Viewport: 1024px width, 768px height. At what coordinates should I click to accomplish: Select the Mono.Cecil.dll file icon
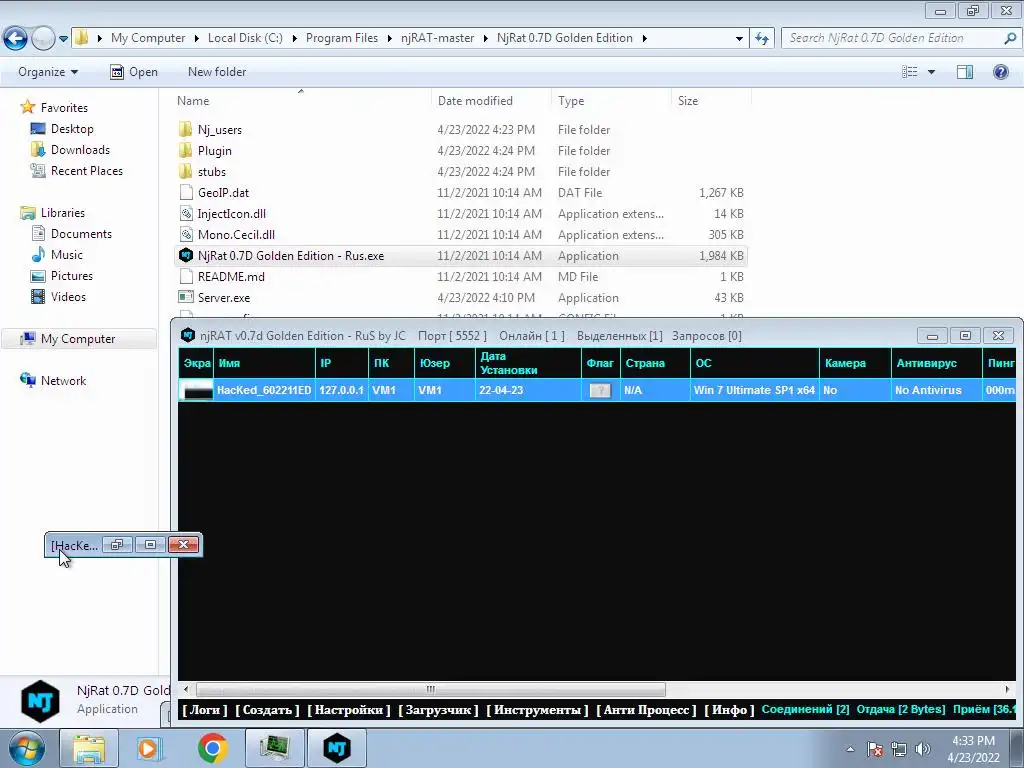coord(186,234)
